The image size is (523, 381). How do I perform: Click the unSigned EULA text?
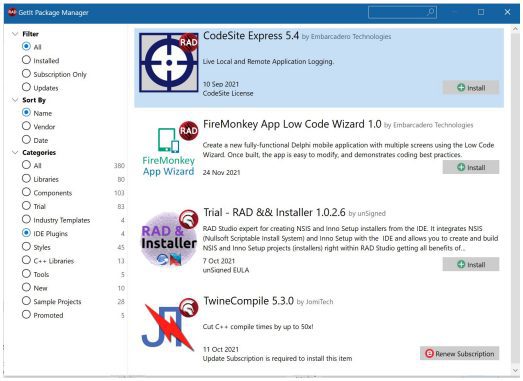pos(226,270)
